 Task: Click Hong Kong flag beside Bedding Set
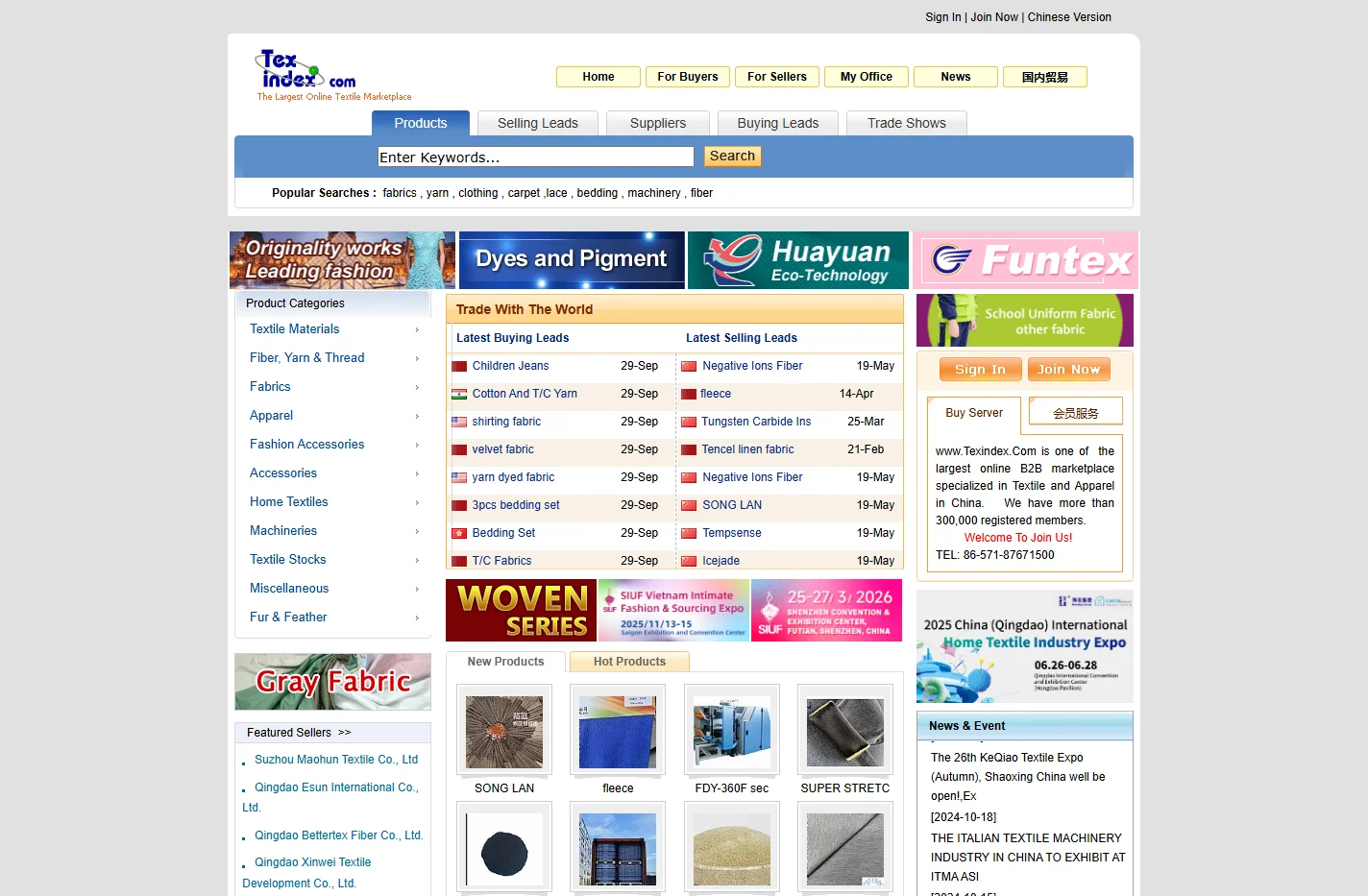tap(459, 534)
